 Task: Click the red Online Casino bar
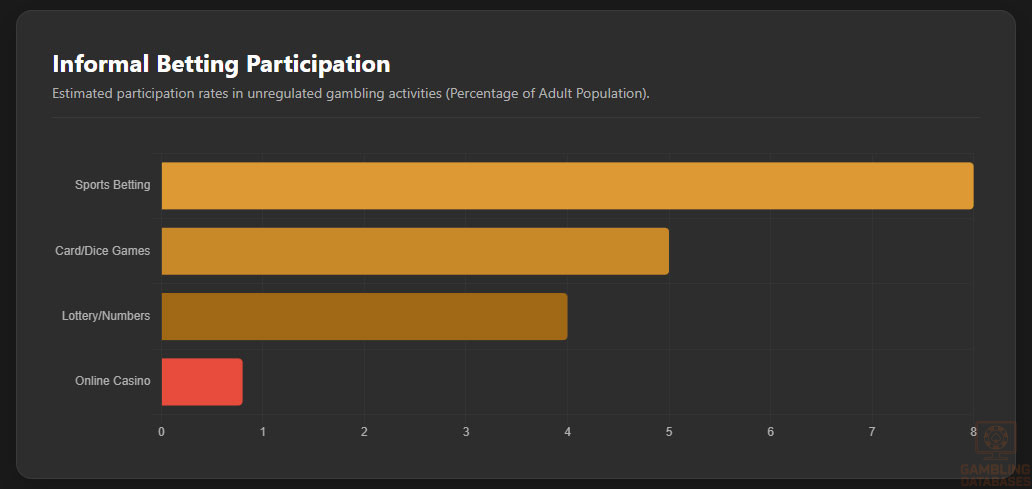click(202, 381)
